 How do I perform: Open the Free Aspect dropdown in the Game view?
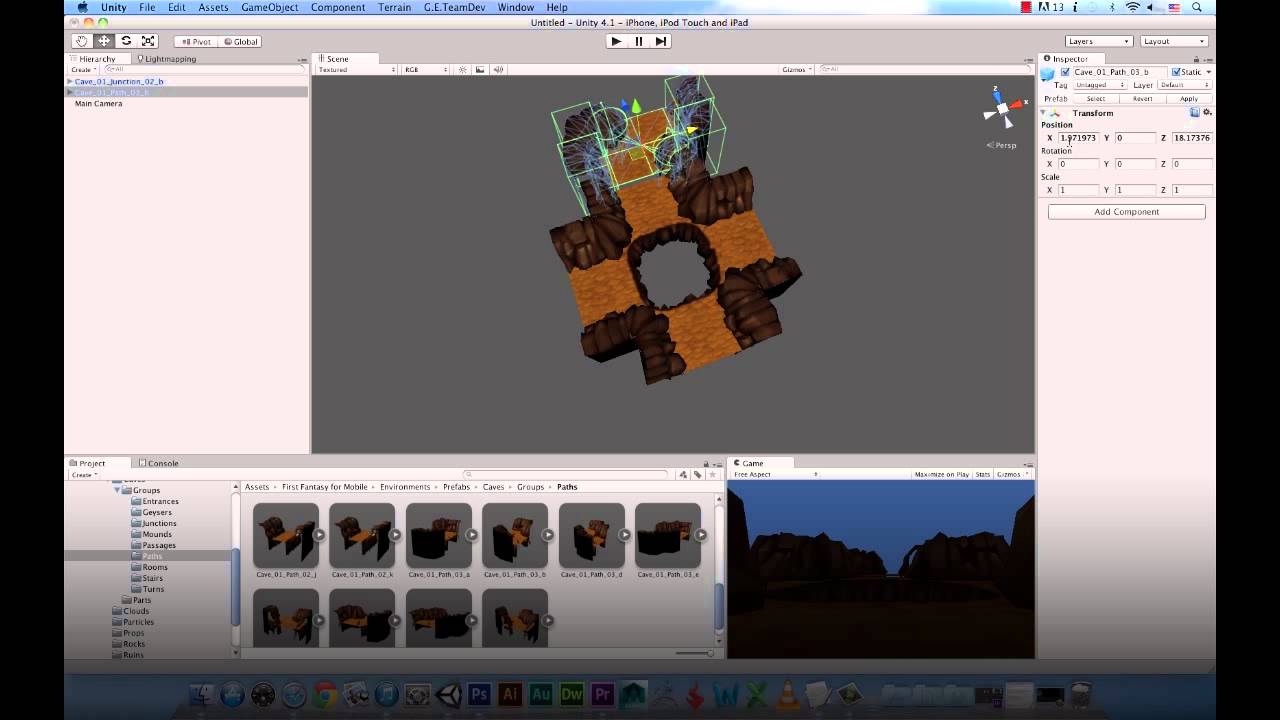775,474
